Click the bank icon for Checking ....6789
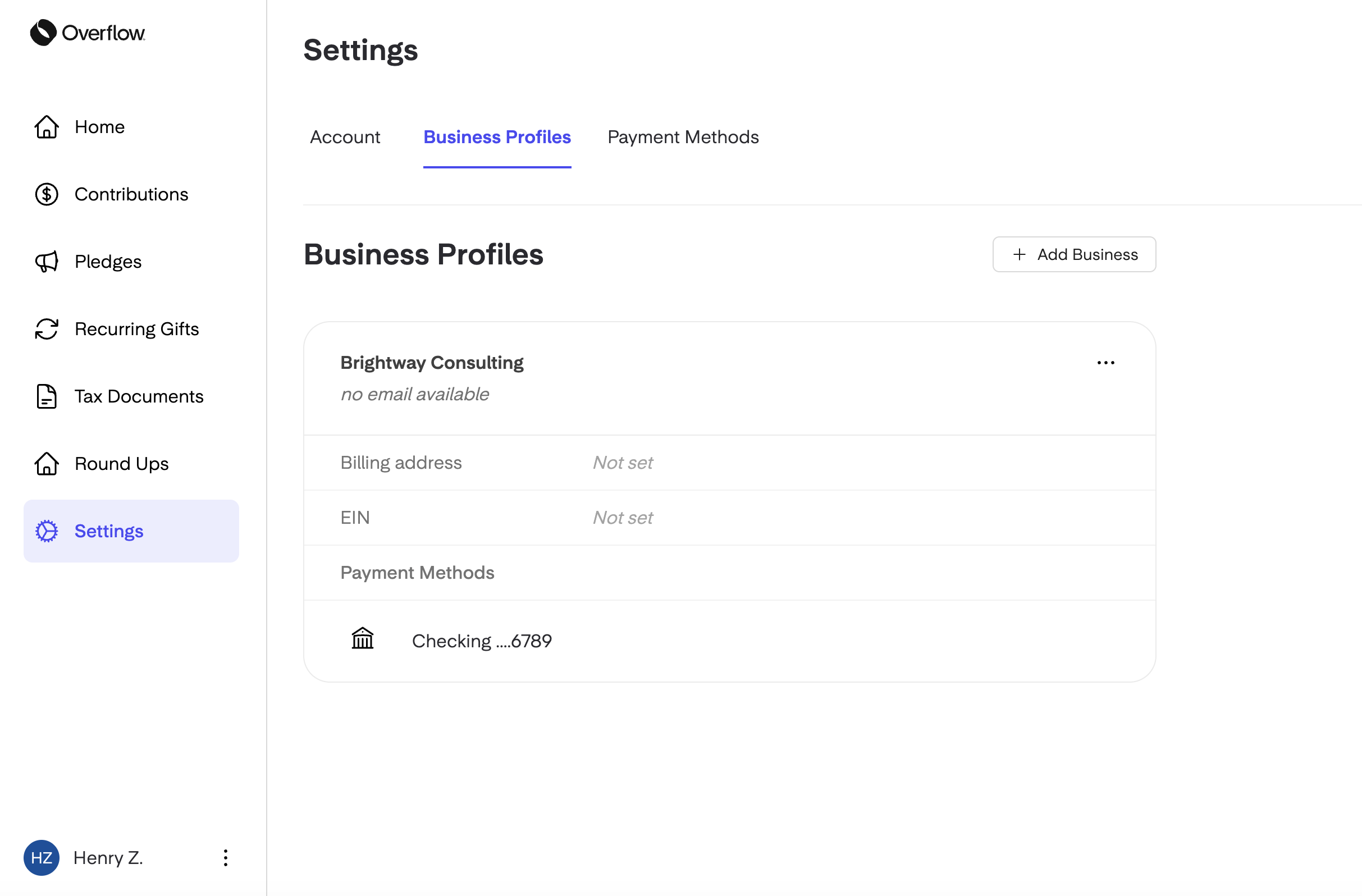The width and height of the screenshot is (1362, 896). 362,638
